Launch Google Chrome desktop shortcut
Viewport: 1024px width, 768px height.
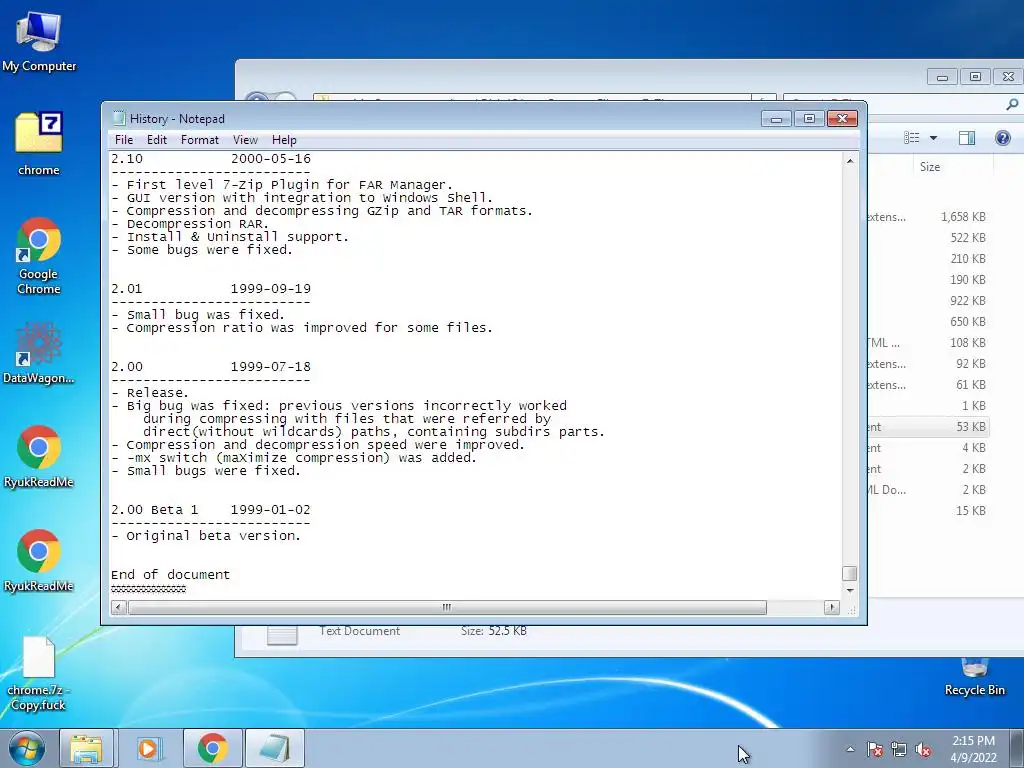(x=39, y=256)
